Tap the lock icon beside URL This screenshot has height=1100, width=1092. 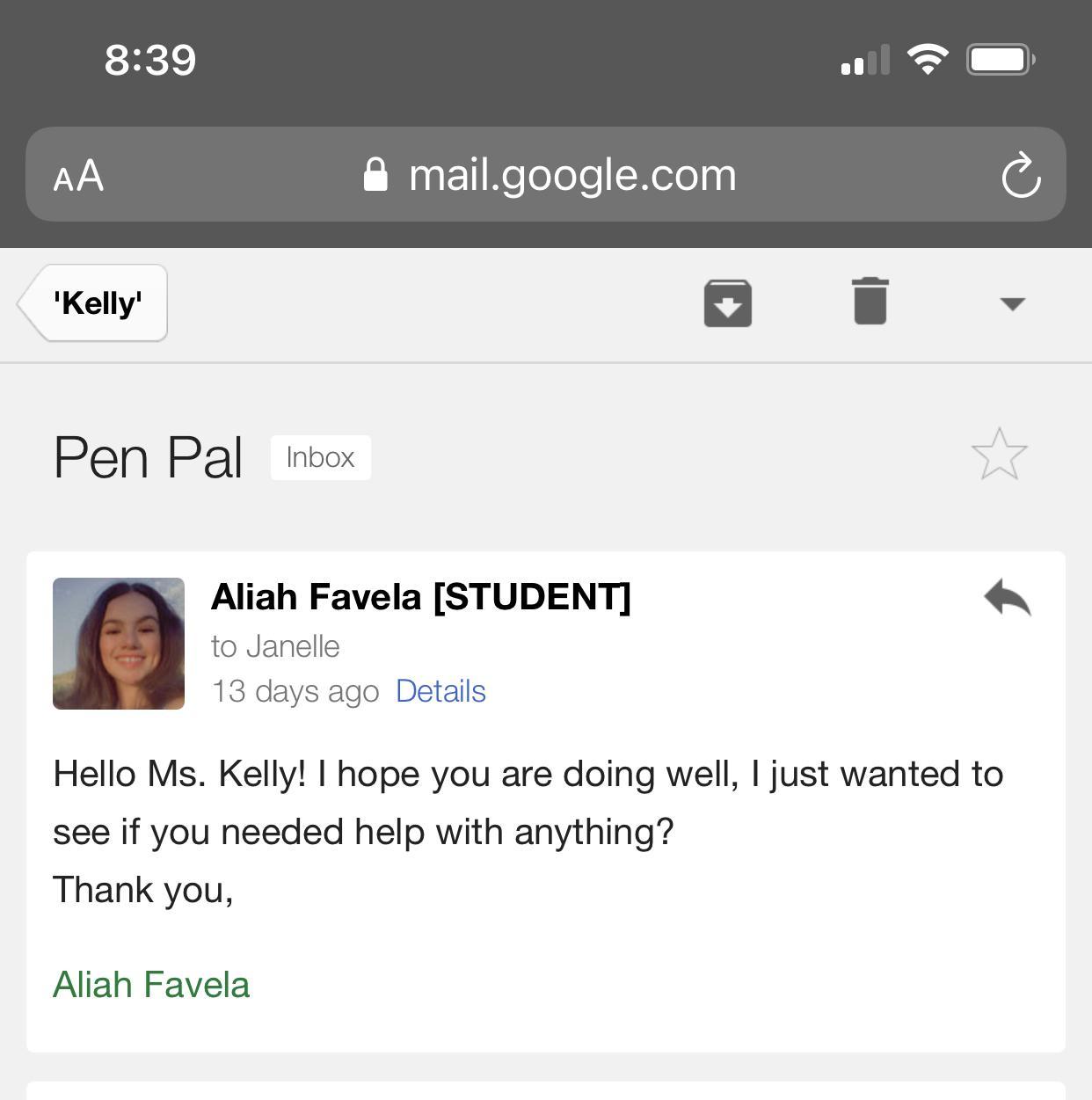375,175
